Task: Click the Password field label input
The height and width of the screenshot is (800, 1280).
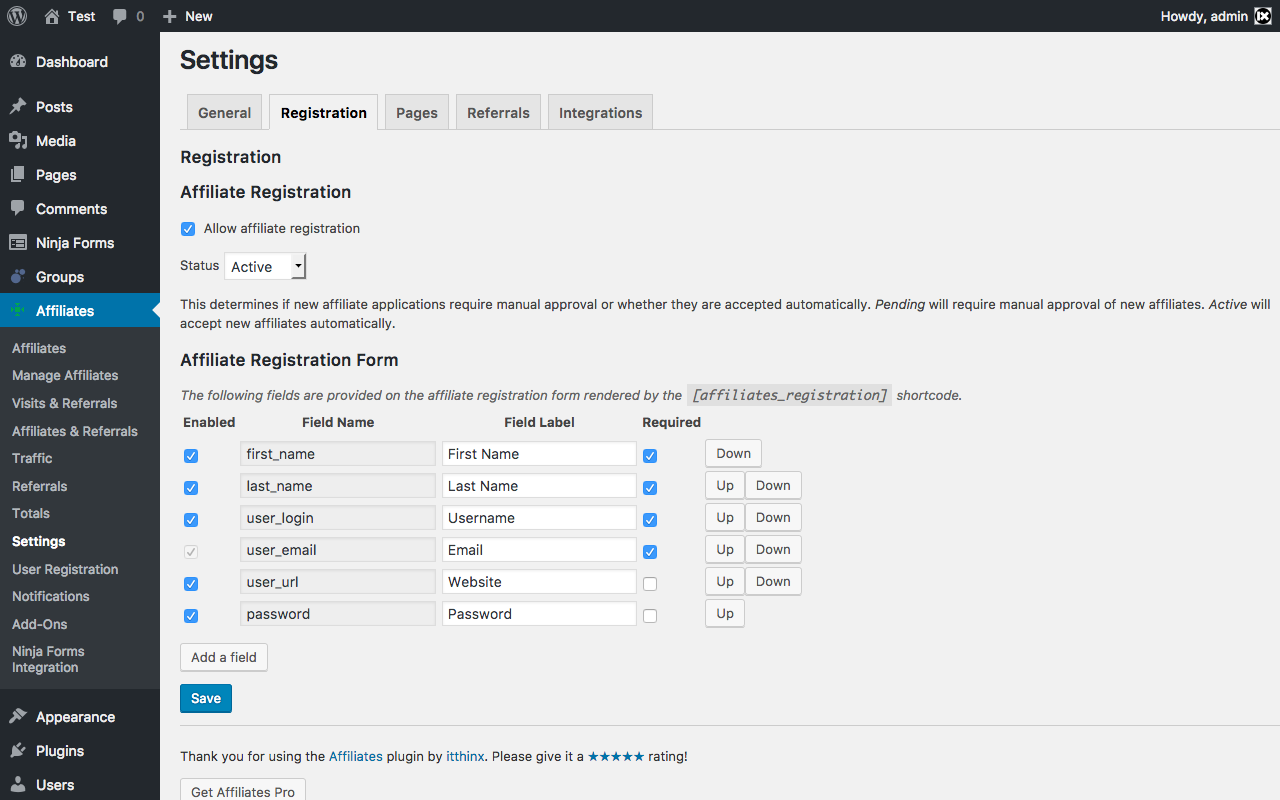Action: pos(540,614)
